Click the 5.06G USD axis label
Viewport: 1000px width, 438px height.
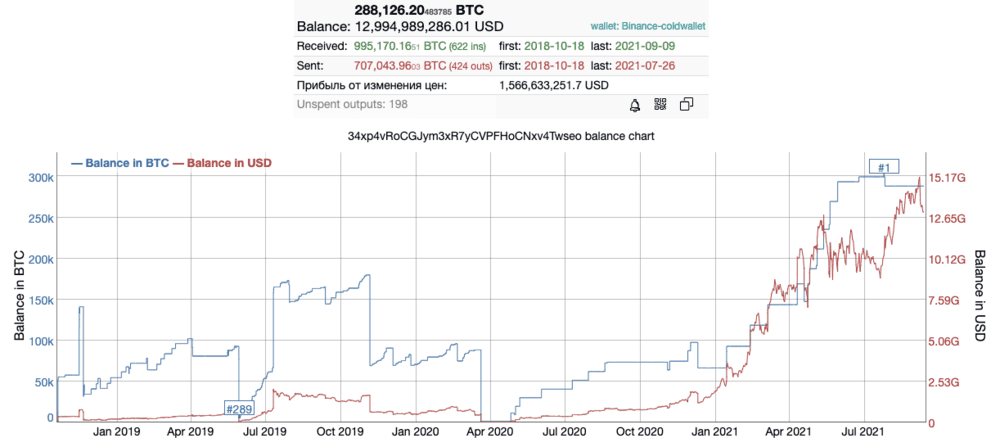pos(944,341)
